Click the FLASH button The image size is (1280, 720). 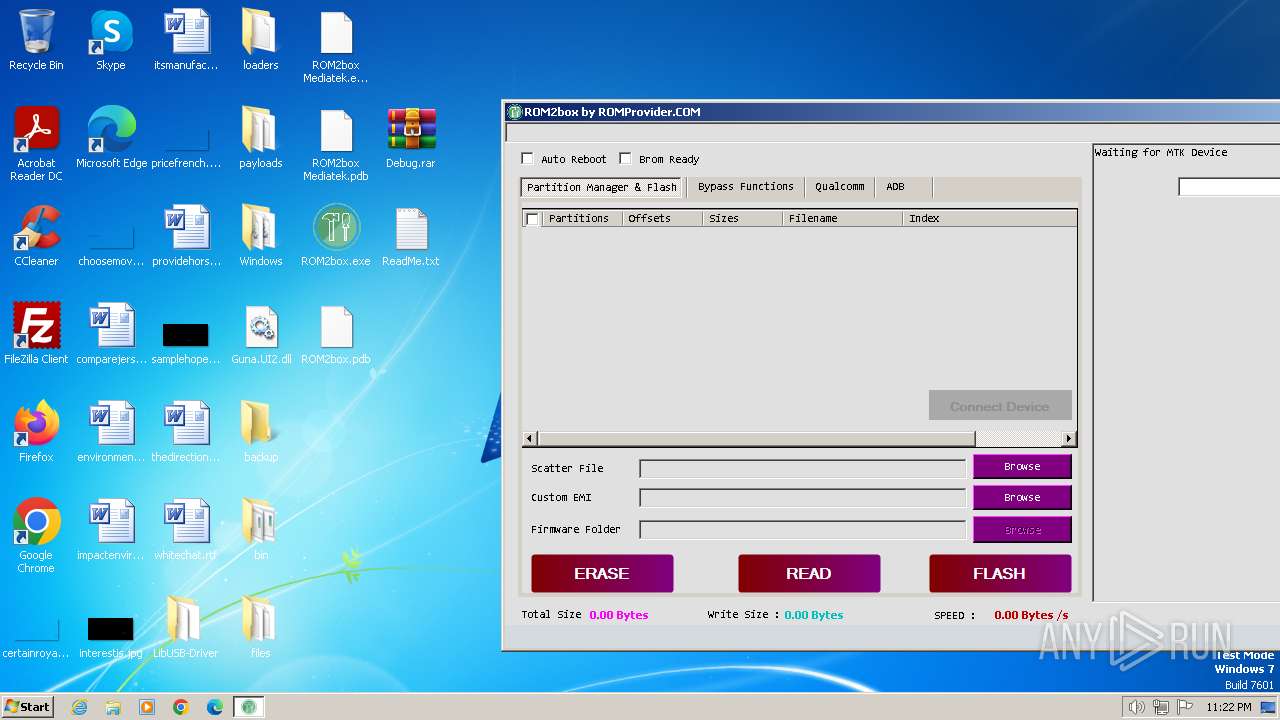point(1000,573)
